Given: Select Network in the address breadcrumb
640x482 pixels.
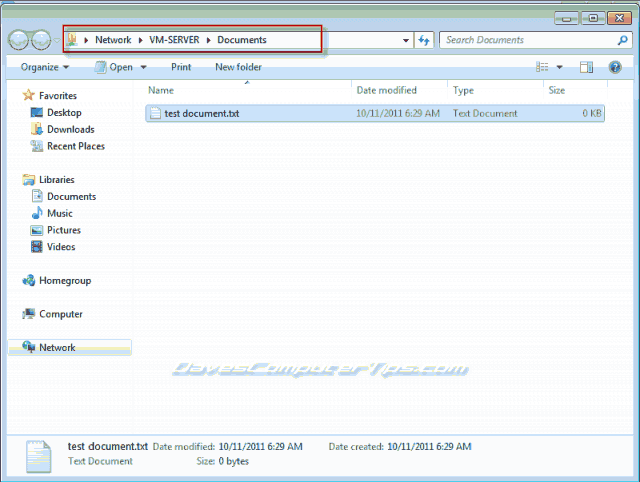Looking at the screenshot, I should [113, 40].
